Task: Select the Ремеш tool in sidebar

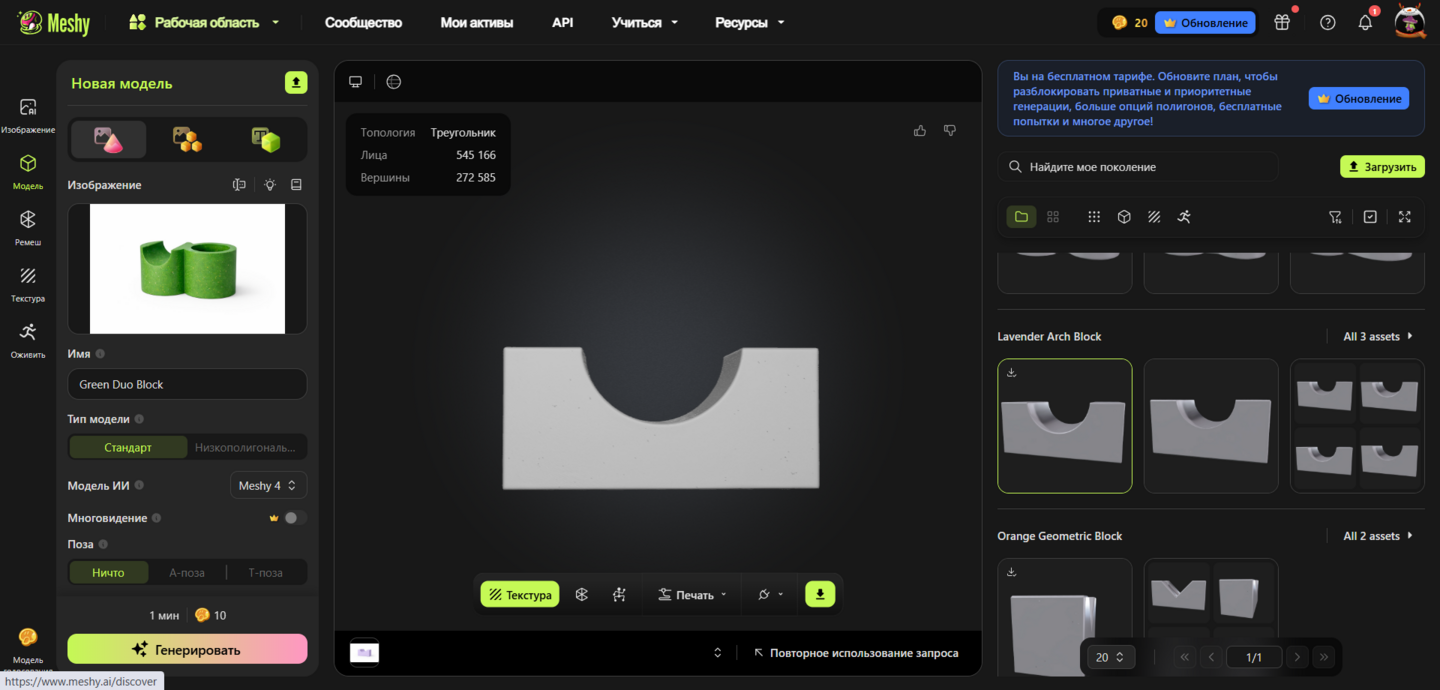Action: tap(28, 227)
